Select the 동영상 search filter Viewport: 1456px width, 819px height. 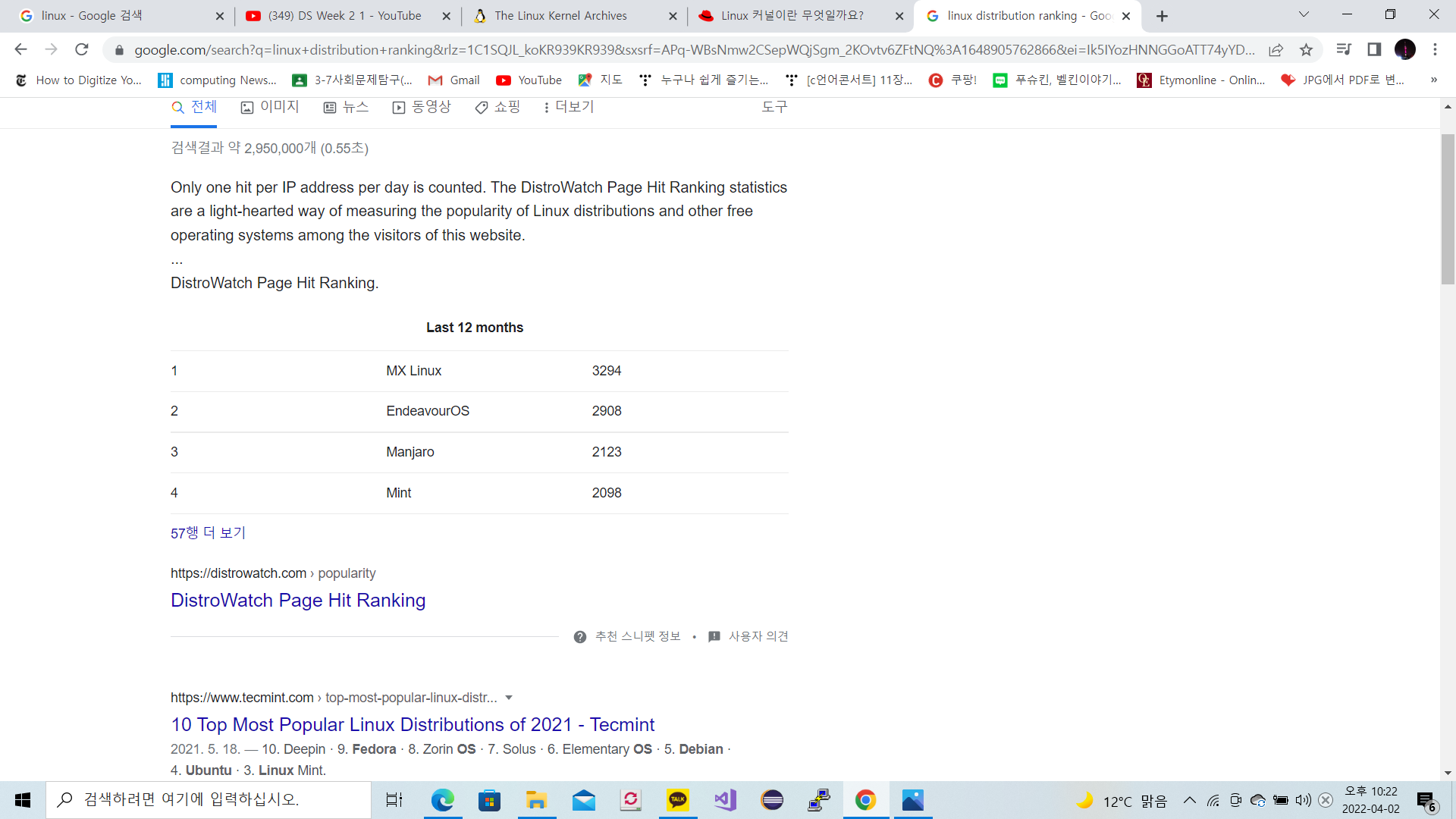422,108
